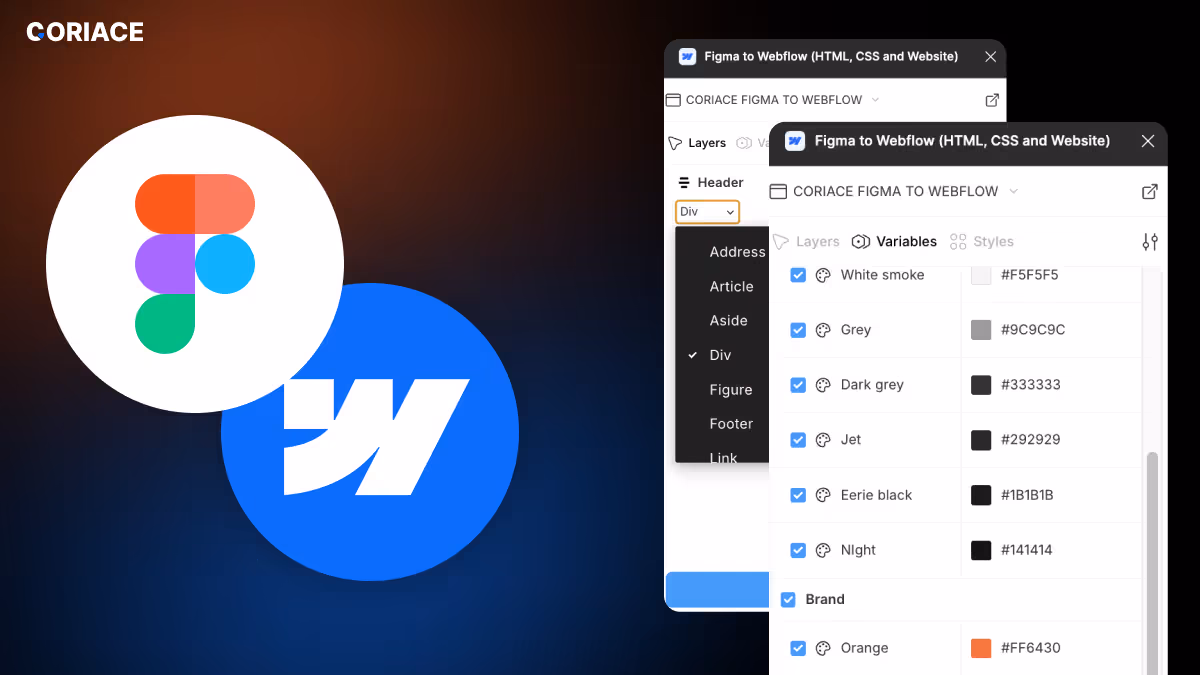Click the Webflow plugin icon in back window title
The height and width of the screenshot is (675, 1200).
pos(687,57)
